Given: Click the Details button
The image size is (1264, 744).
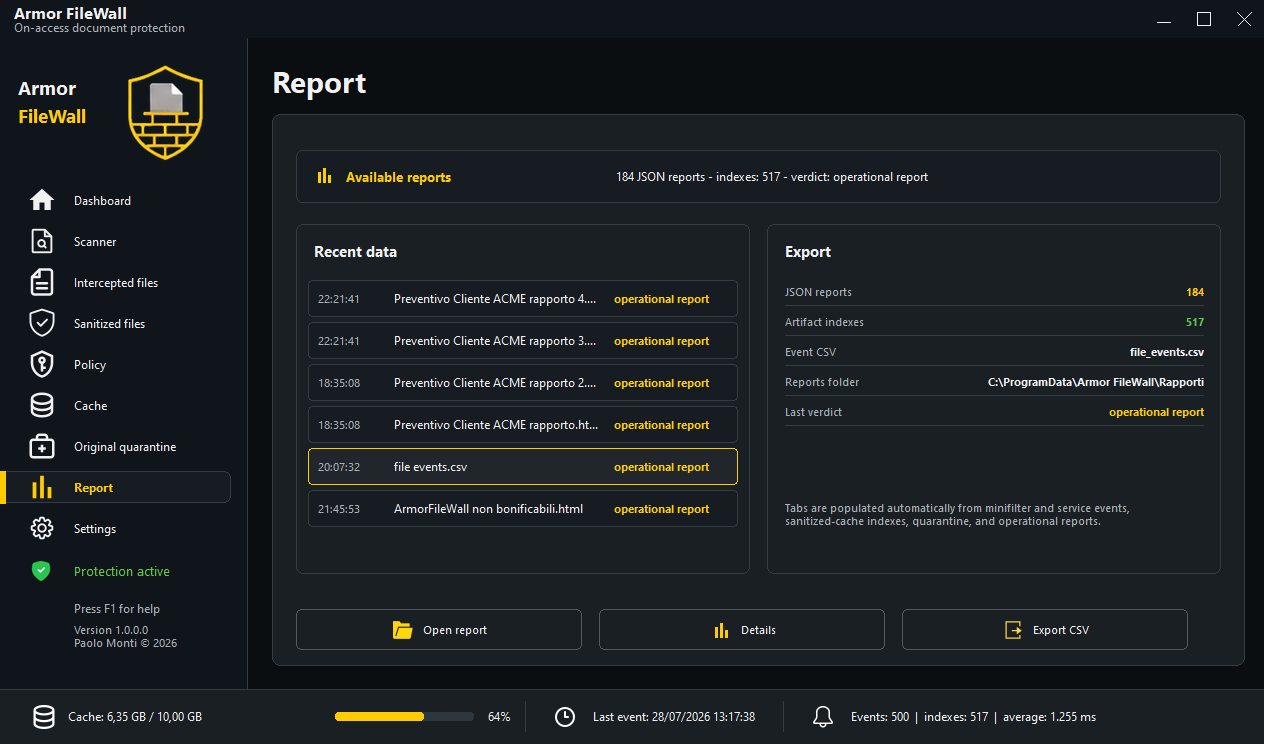Looking at the screenshot, I should click(742, 630).
